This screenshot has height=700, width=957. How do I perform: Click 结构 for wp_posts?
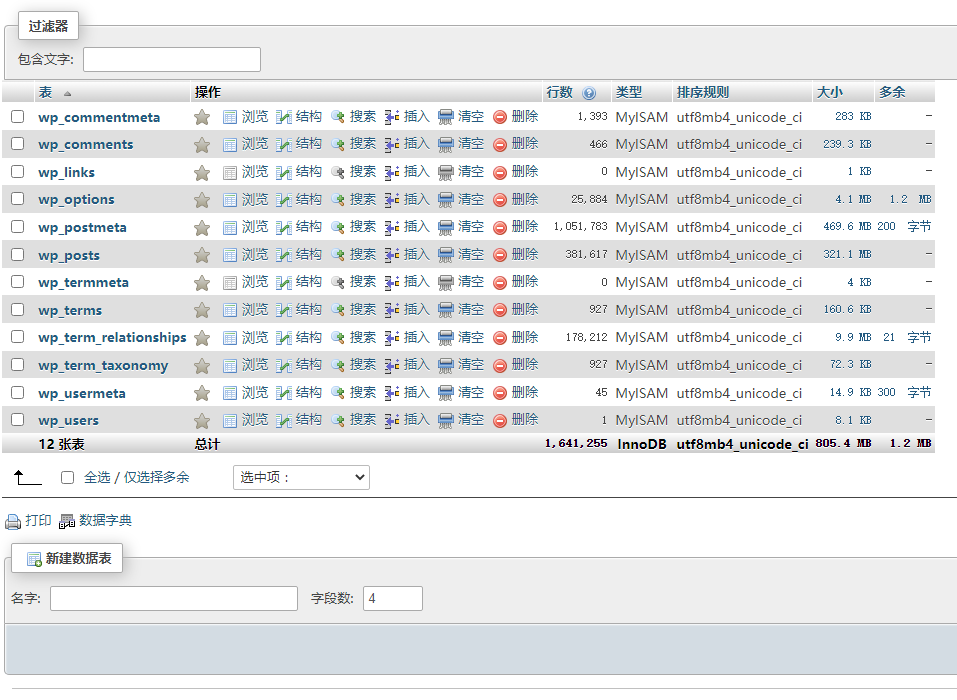[x=309, y=254]
